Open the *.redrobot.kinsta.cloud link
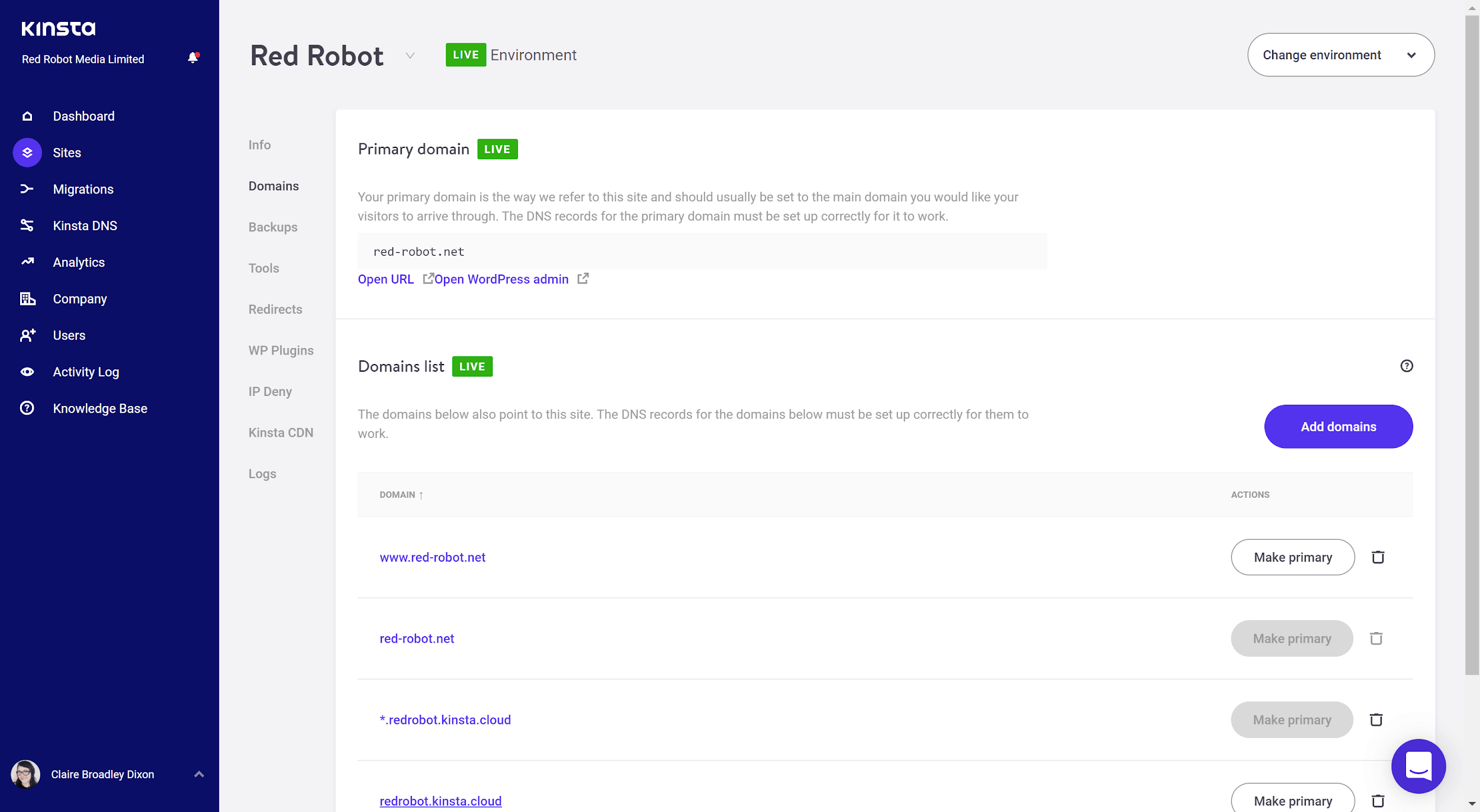1480x812 pixels. [445, 720]
